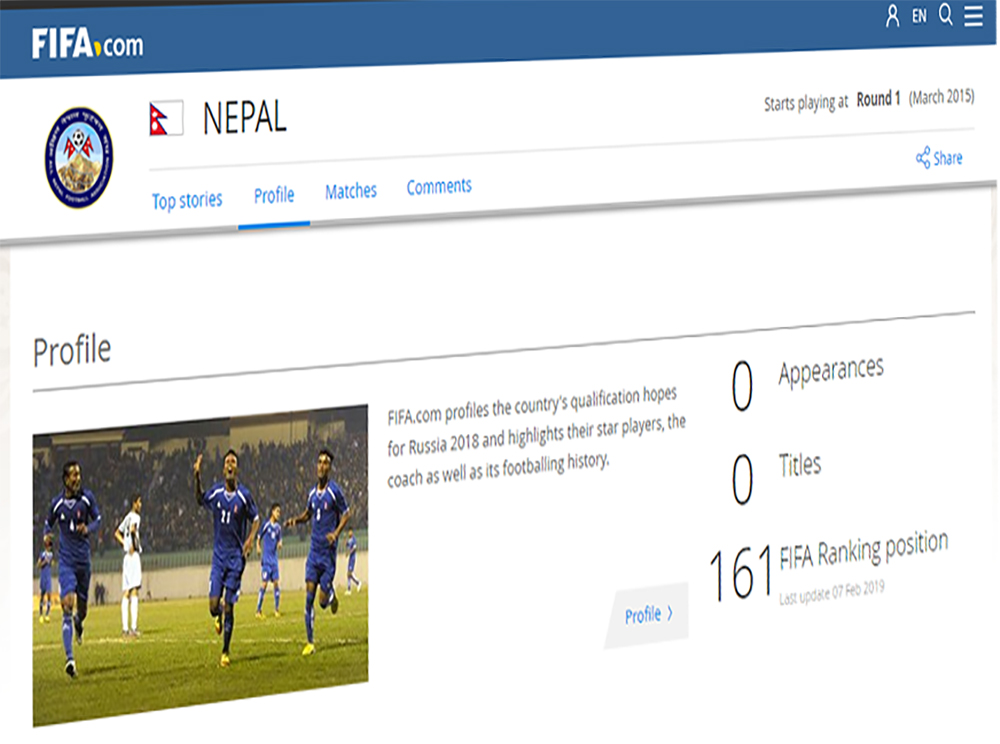Click the FIFA.com profiles description paragraph

pyautogui.click(x=536, y=437)
